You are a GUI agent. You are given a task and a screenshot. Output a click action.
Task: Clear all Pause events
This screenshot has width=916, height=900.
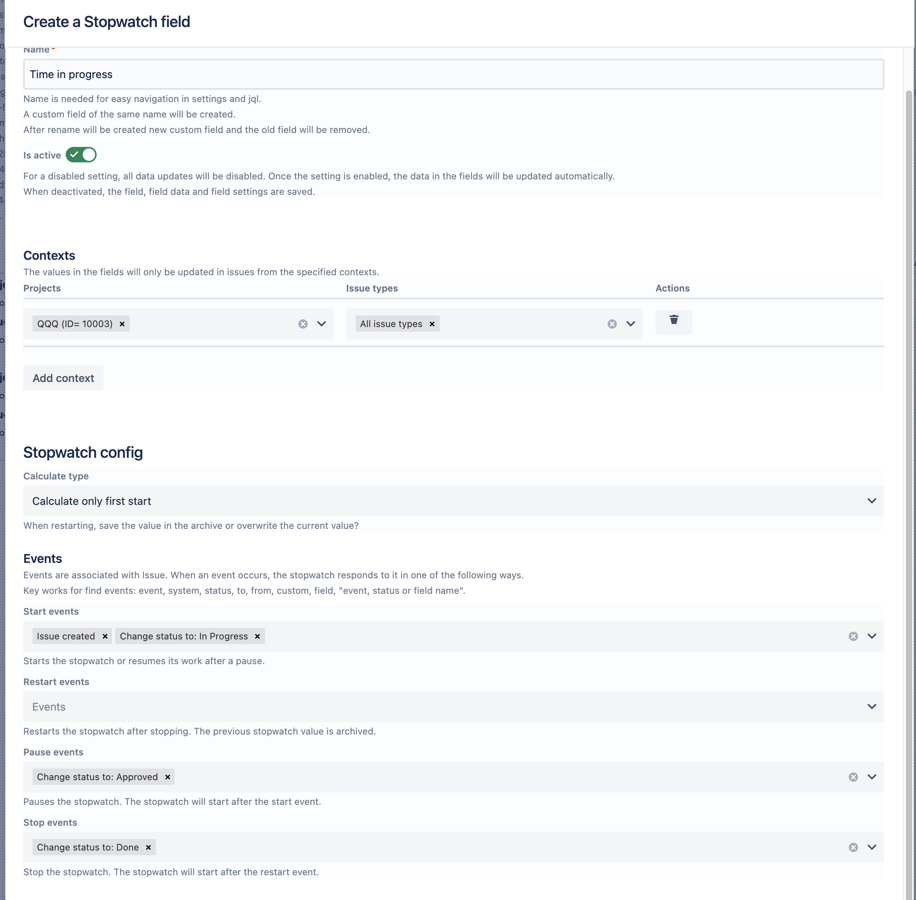coord(853,777)
